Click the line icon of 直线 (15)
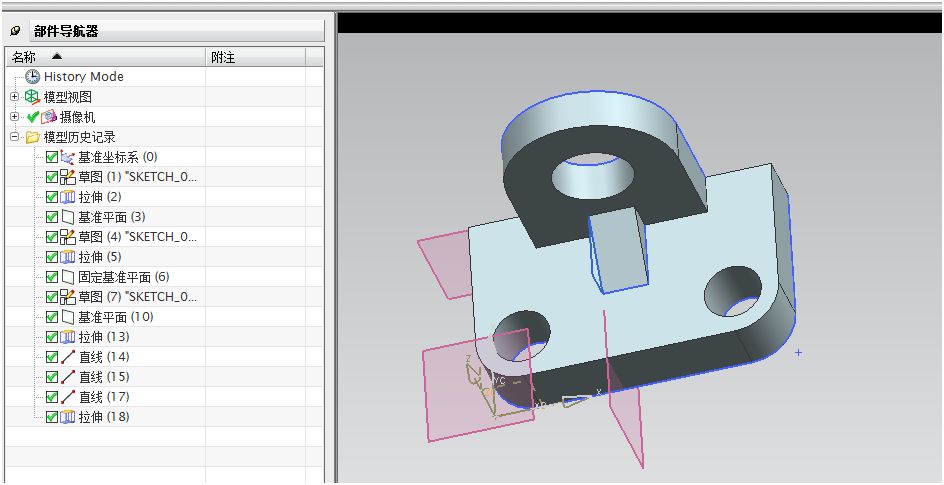 click(x=67, y=377)
